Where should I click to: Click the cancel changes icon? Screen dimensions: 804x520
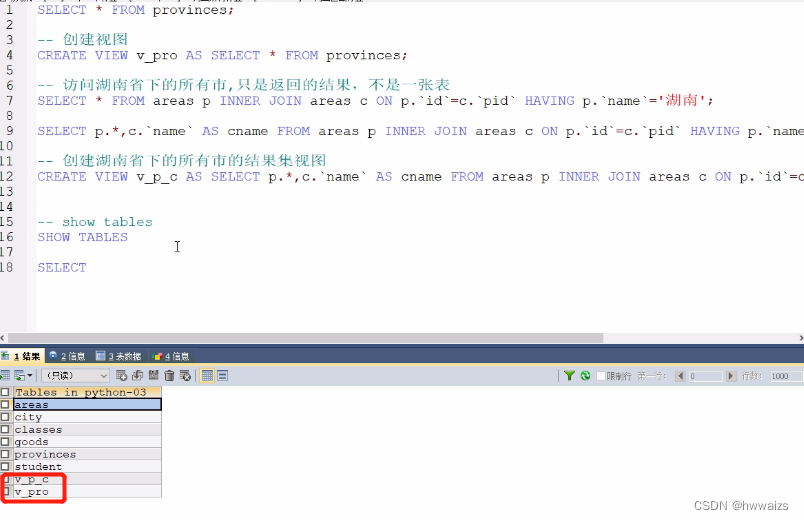tap(185, 376)
